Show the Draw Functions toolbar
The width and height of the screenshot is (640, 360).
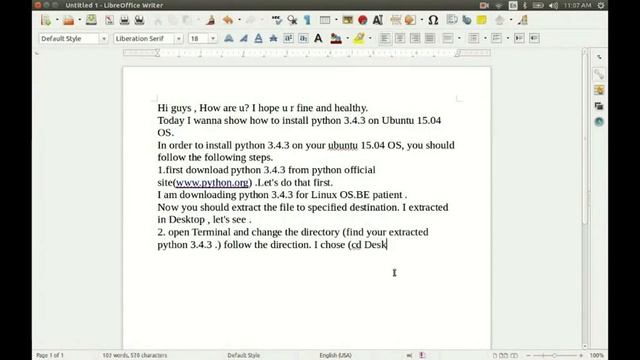tap(522, 20)
